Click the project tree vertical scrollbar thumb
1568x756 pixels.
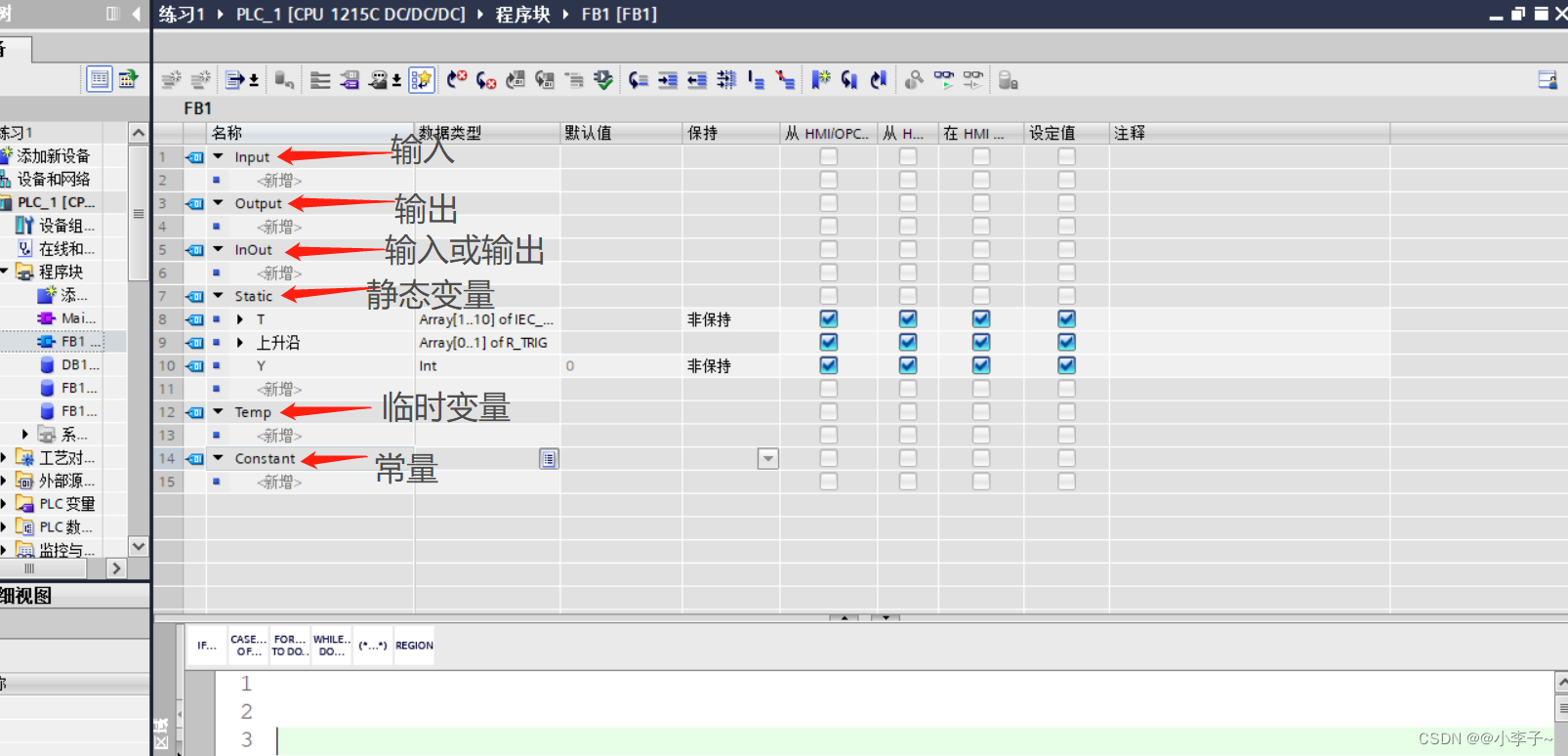(139, 214)
